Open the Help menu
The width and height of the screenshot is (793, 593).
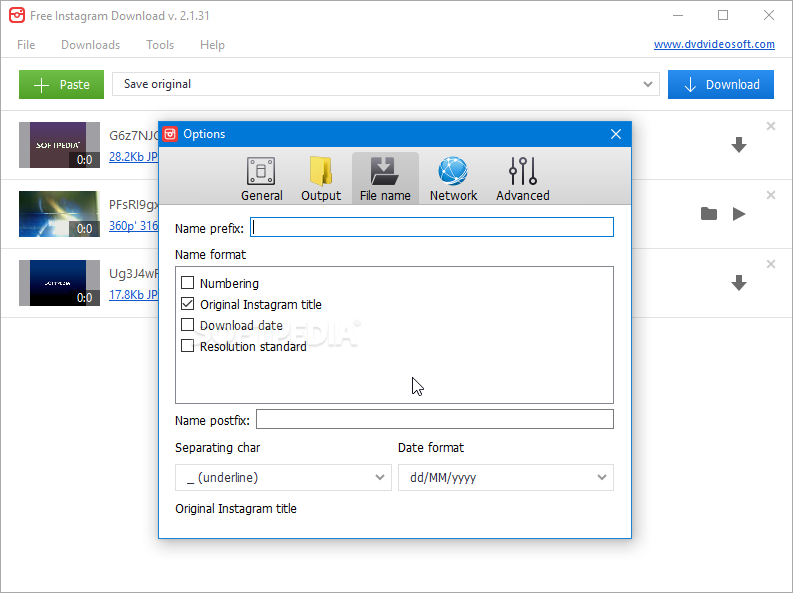212,44
